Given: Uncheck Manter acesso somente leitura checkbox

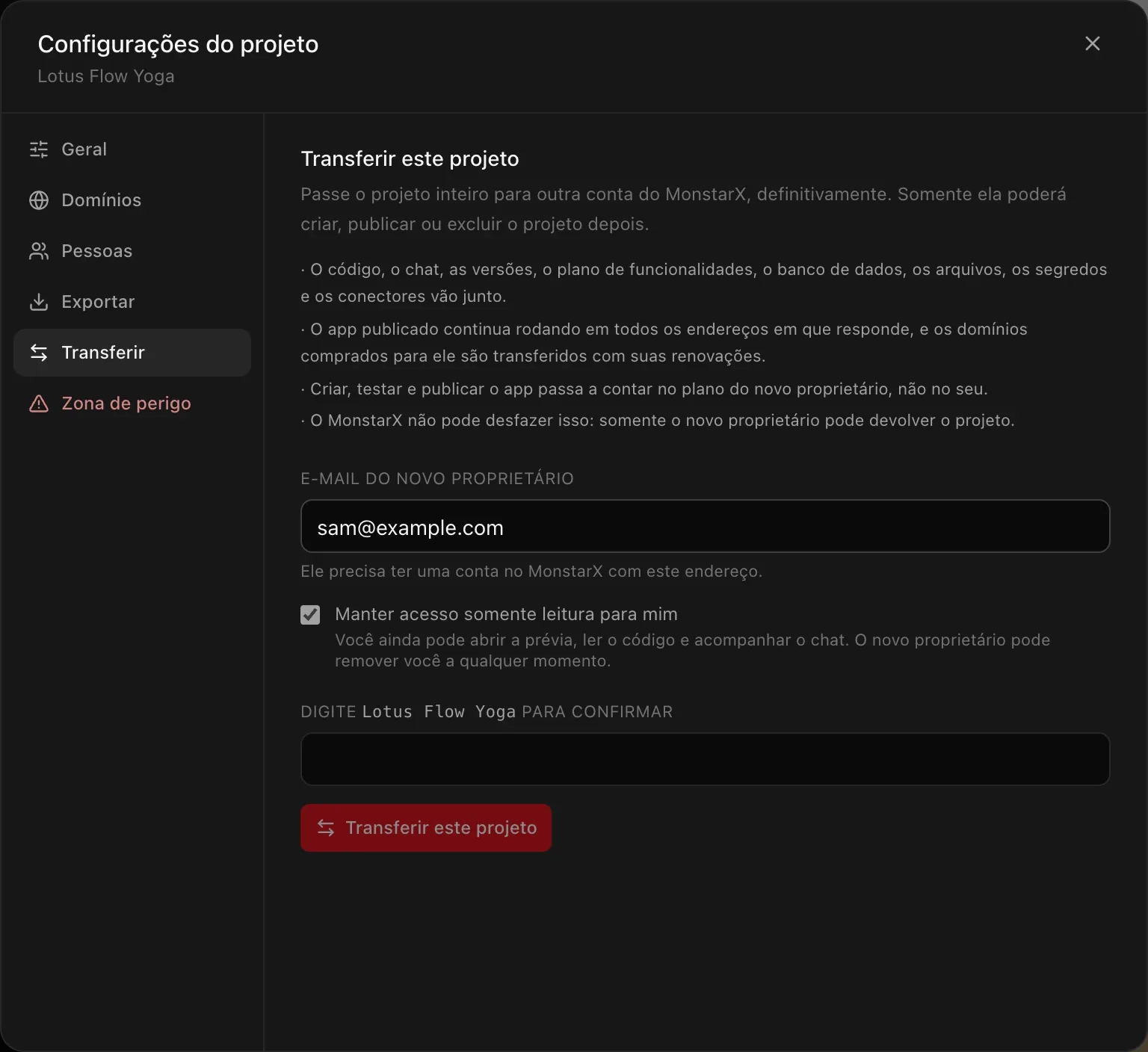Looking at the screenshot, I should click(310, 615).
